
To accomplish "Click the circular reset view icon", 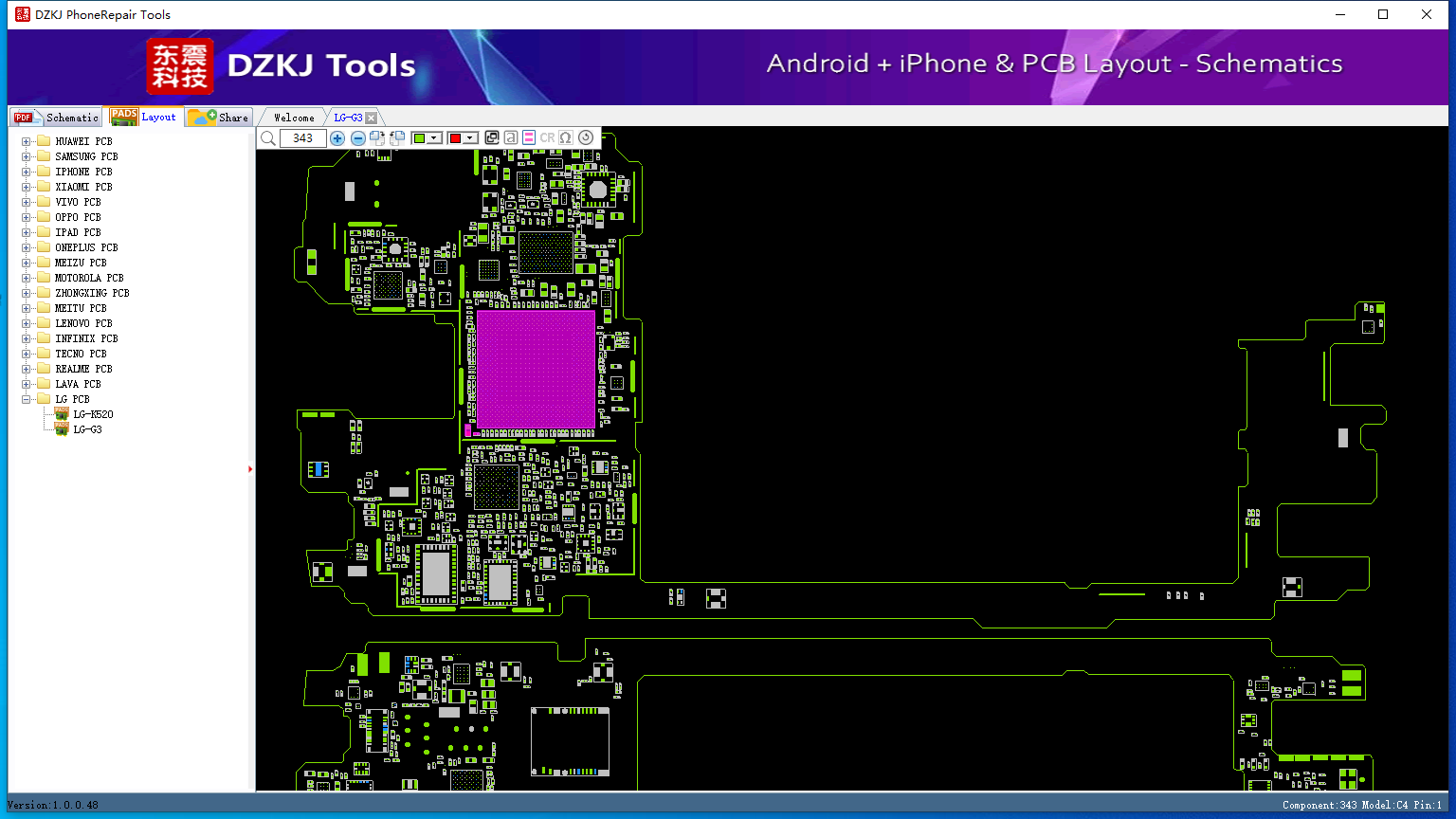I will 586,138.
